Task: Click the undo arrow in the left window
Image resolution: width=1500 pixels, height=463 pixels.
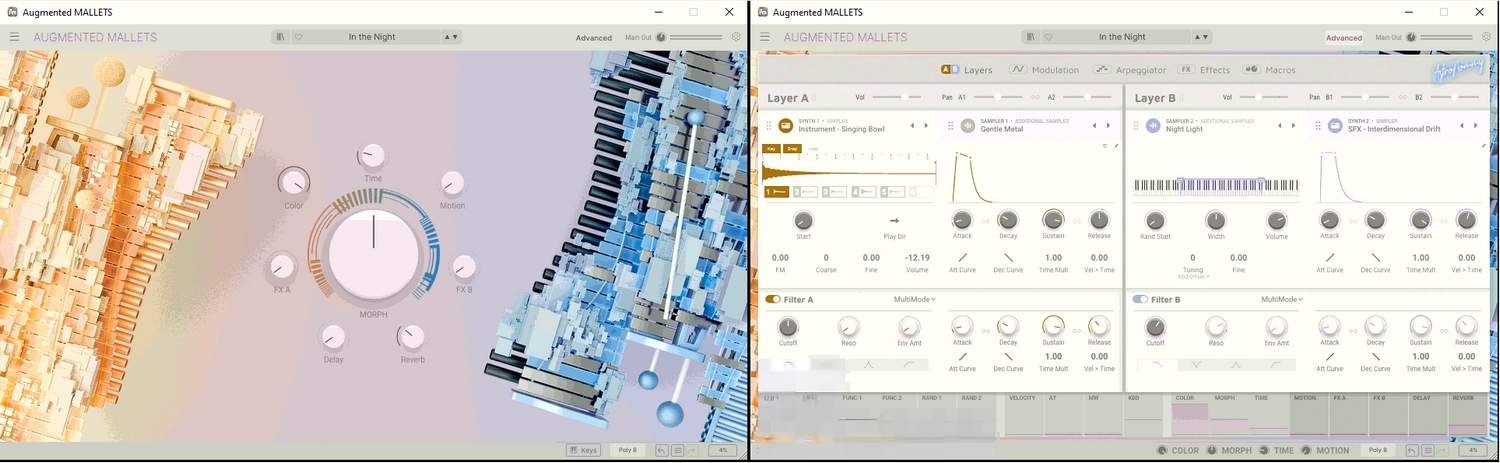Action: pyautogui.click(x=661, y=450)
